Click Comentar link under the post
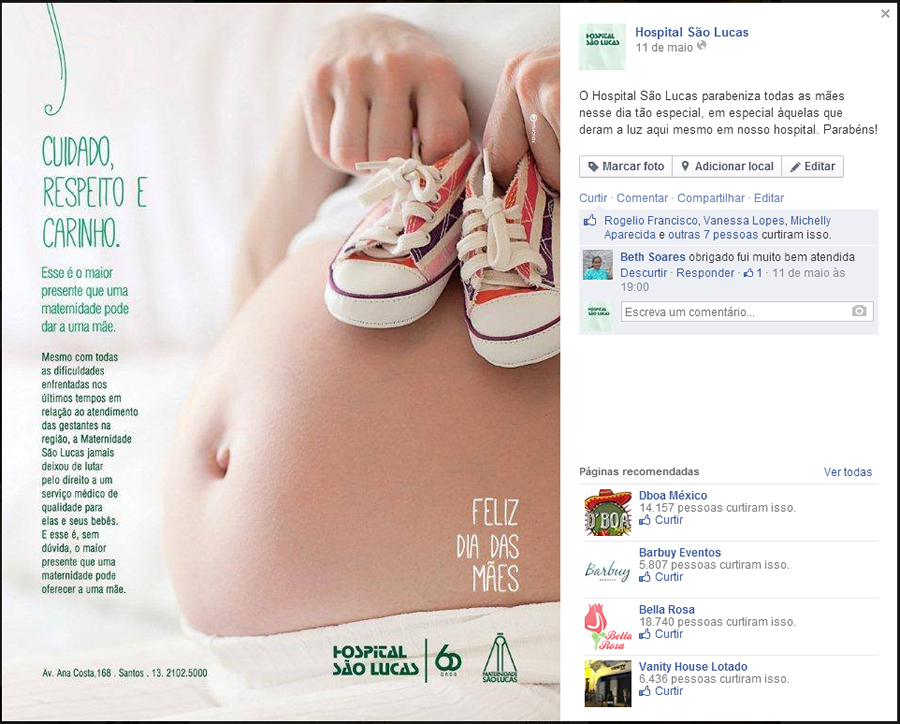The height and width of the screenshot is (724, 900). pos(642,198)
